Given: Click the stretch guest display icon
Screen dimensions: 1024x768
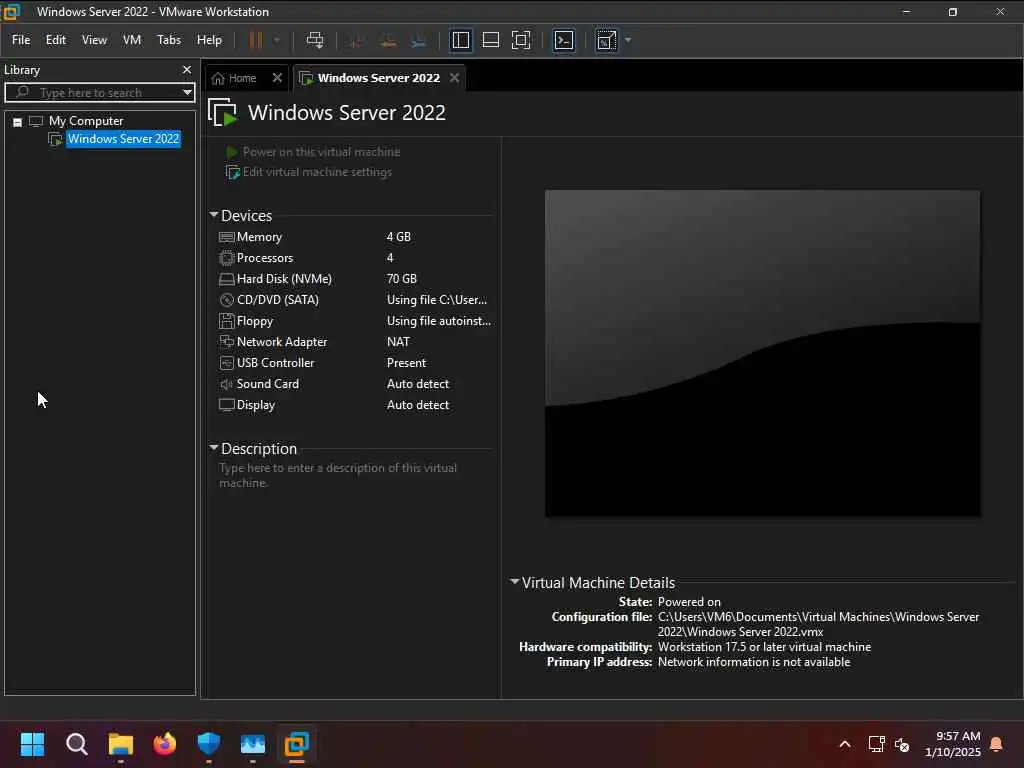Looking at the screenshot, I should [606, 40].
